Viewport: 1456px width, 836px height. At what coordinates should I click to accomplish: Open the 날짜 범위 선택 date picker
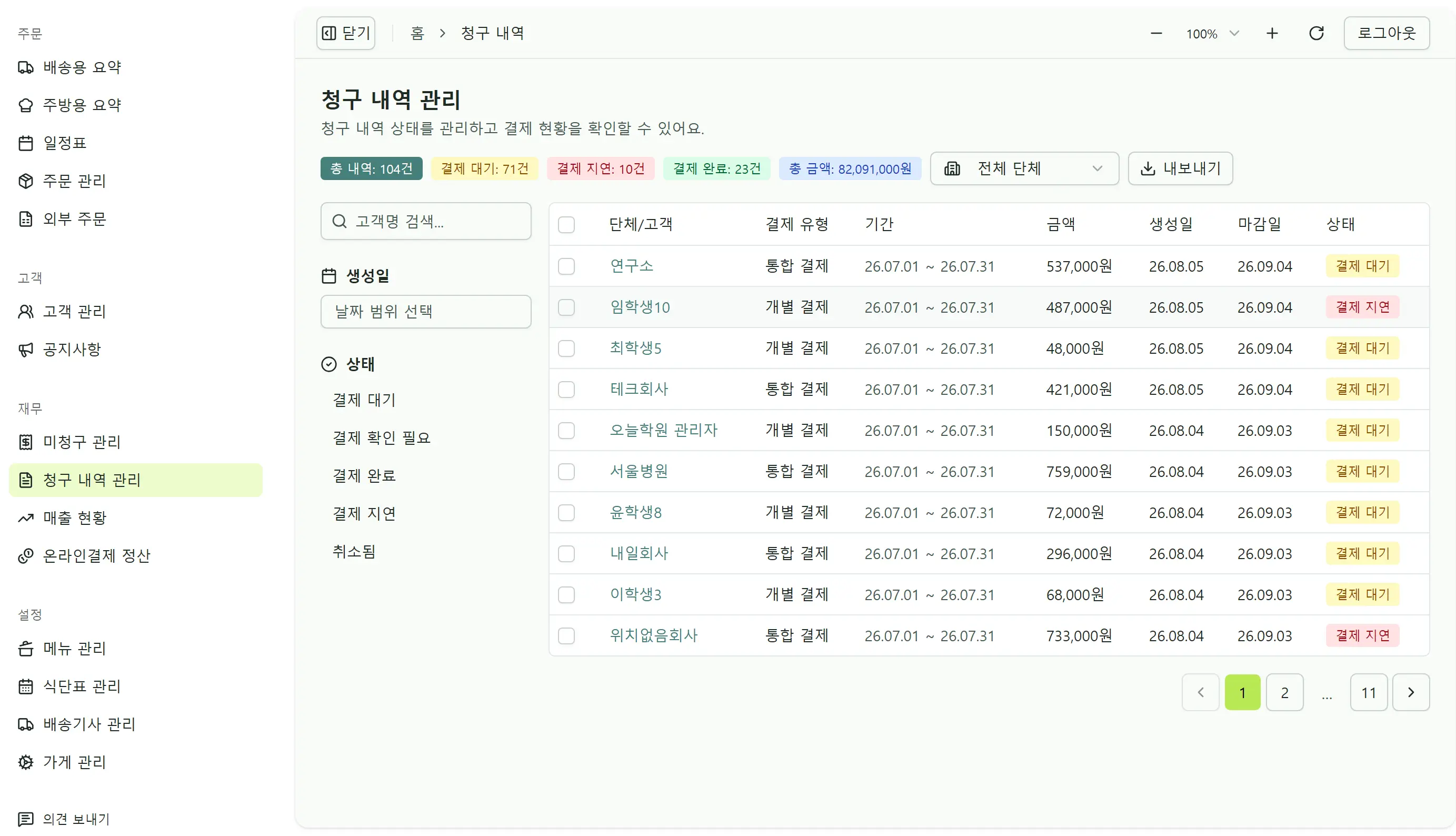(x=425, y=311)
